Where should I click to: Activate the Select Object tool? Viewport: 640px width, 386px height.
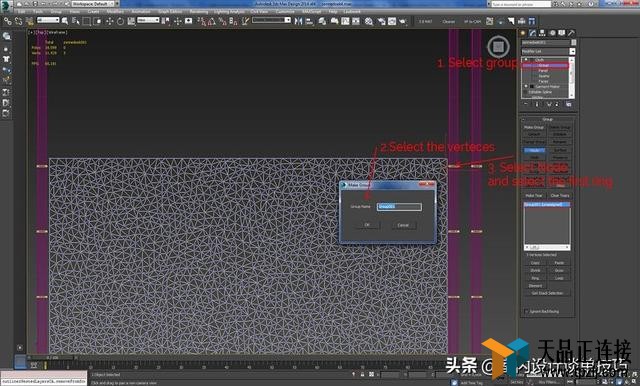coord(64,21)
